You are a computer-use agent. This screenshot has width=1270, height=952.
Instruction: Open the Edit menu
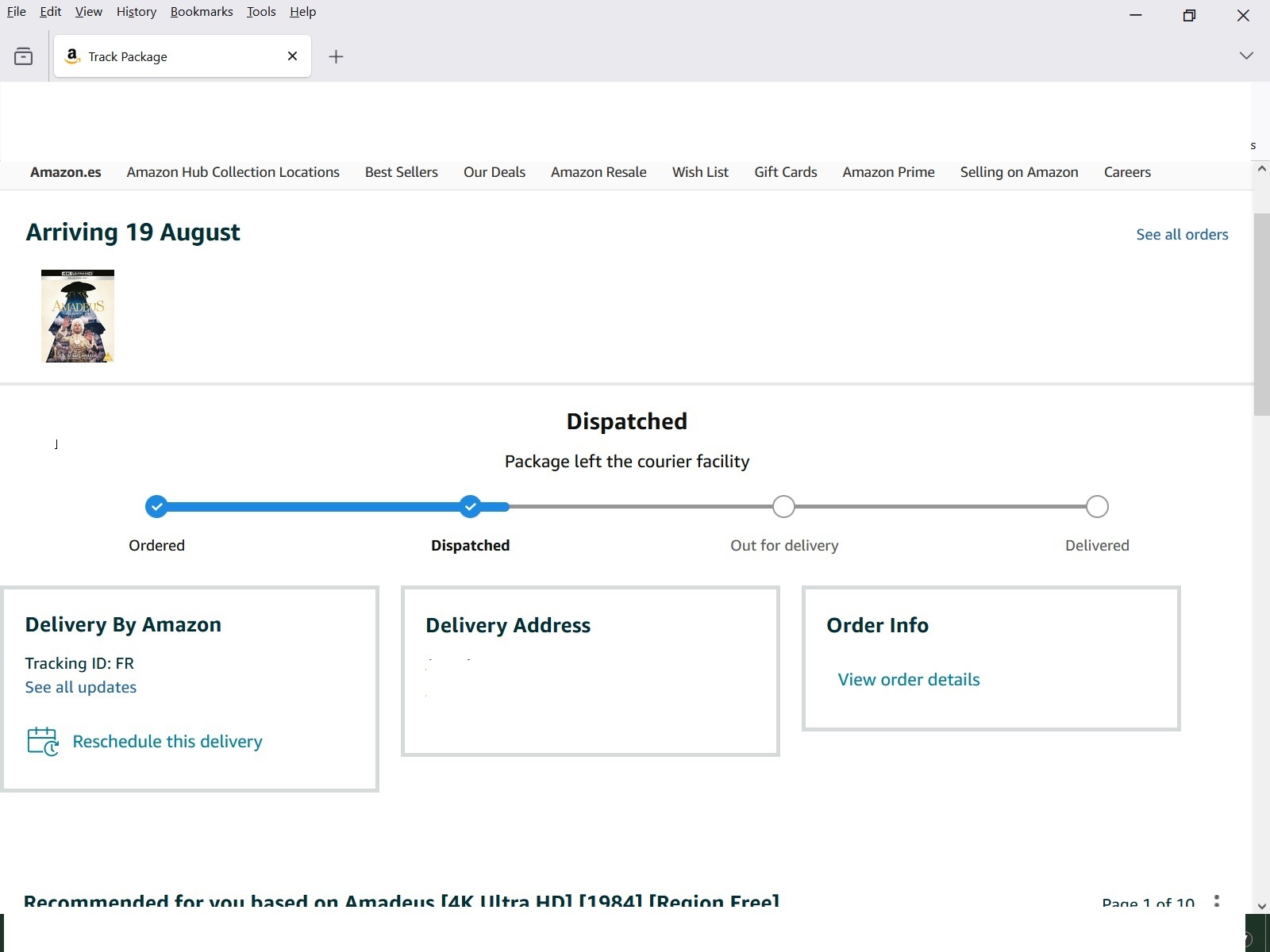point(51,12)
